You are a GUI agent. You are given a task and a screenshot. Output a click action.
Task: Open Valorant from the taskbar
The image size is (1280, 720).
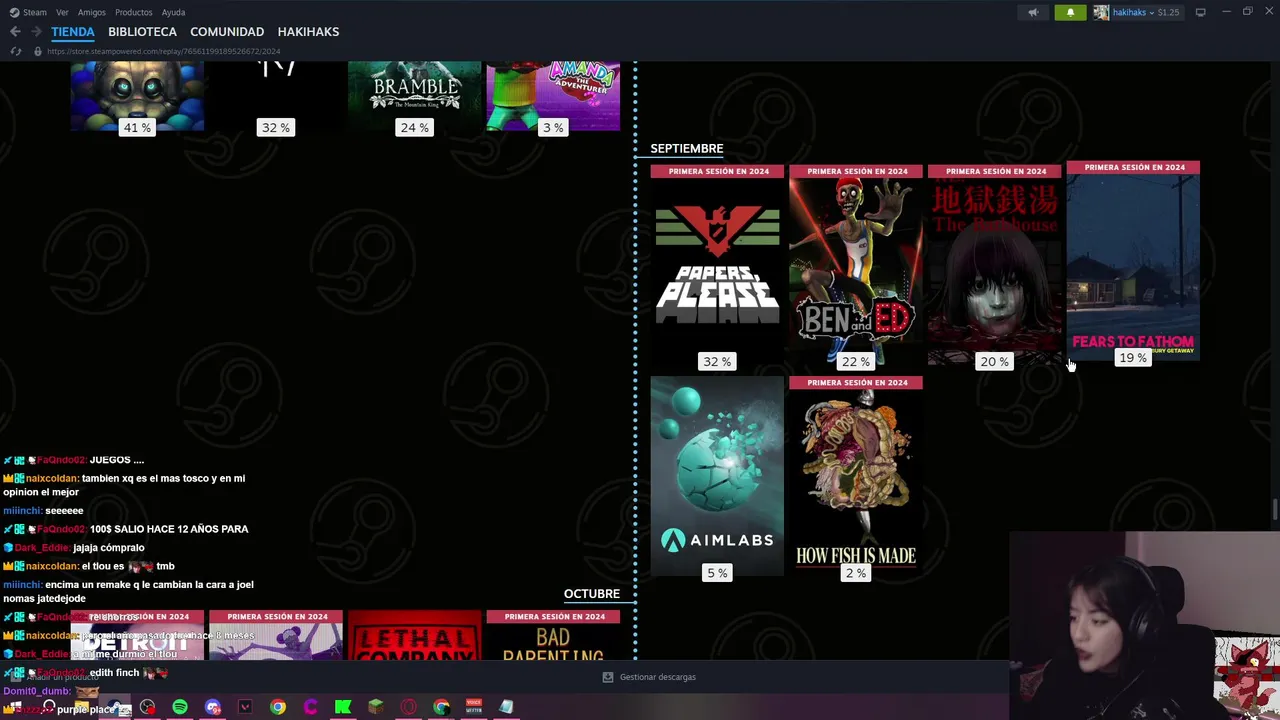coord(245,707)
